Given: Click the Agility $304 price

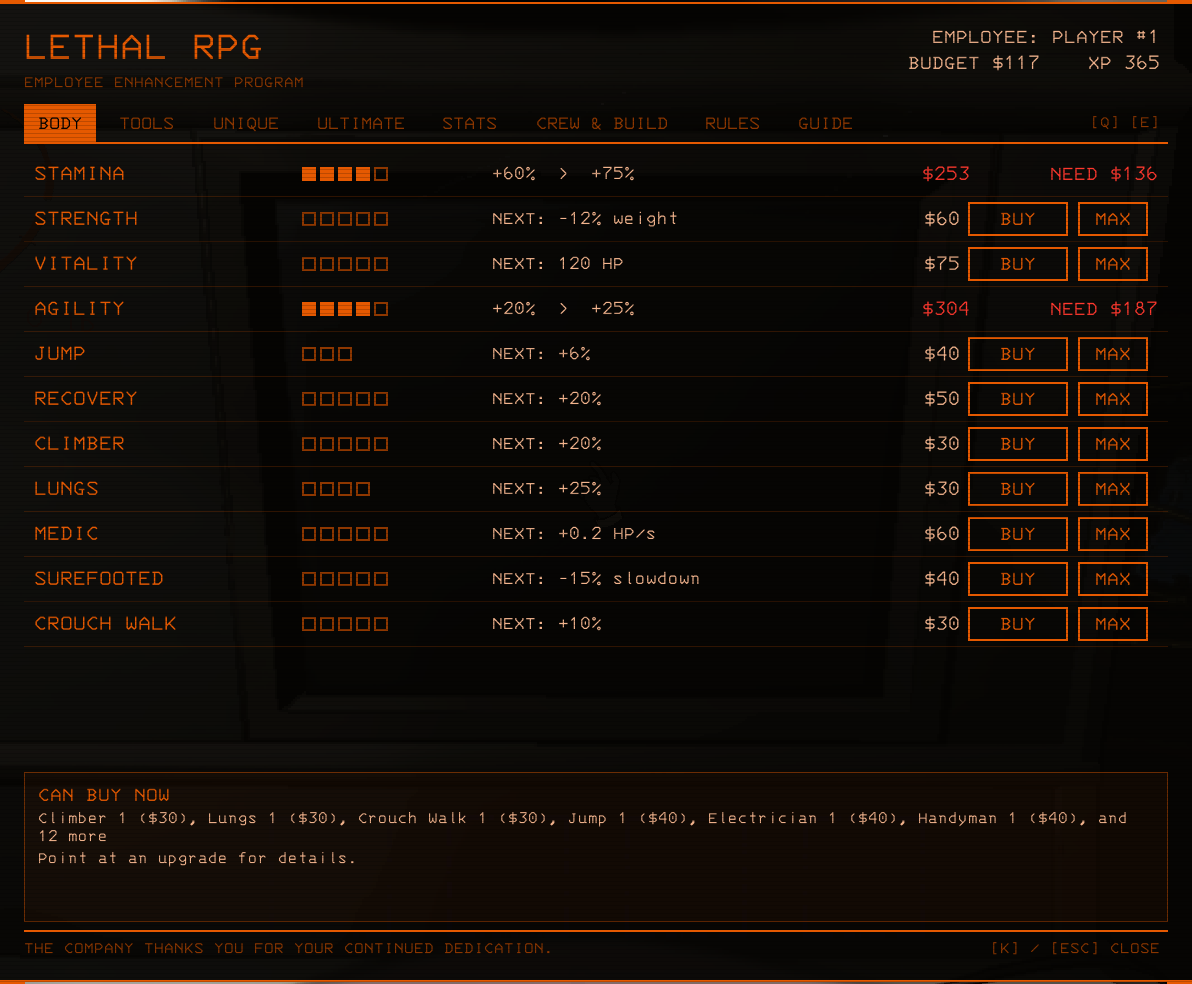Looking at the screenshot, I should point(946,309).
